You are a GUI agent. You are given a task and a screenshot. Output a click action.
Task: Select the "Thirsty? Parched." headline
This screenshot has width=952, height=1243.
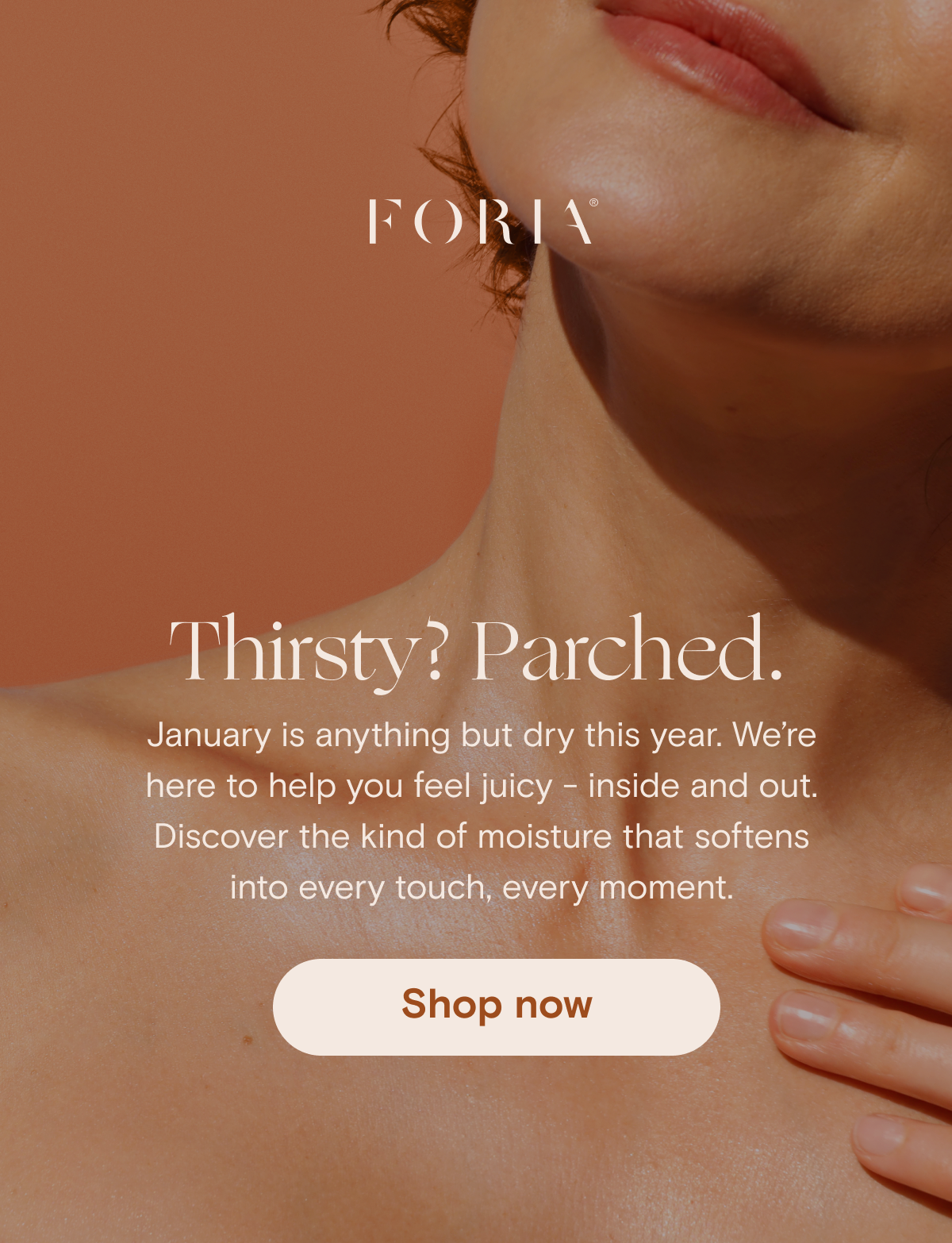tap(476, 652)
